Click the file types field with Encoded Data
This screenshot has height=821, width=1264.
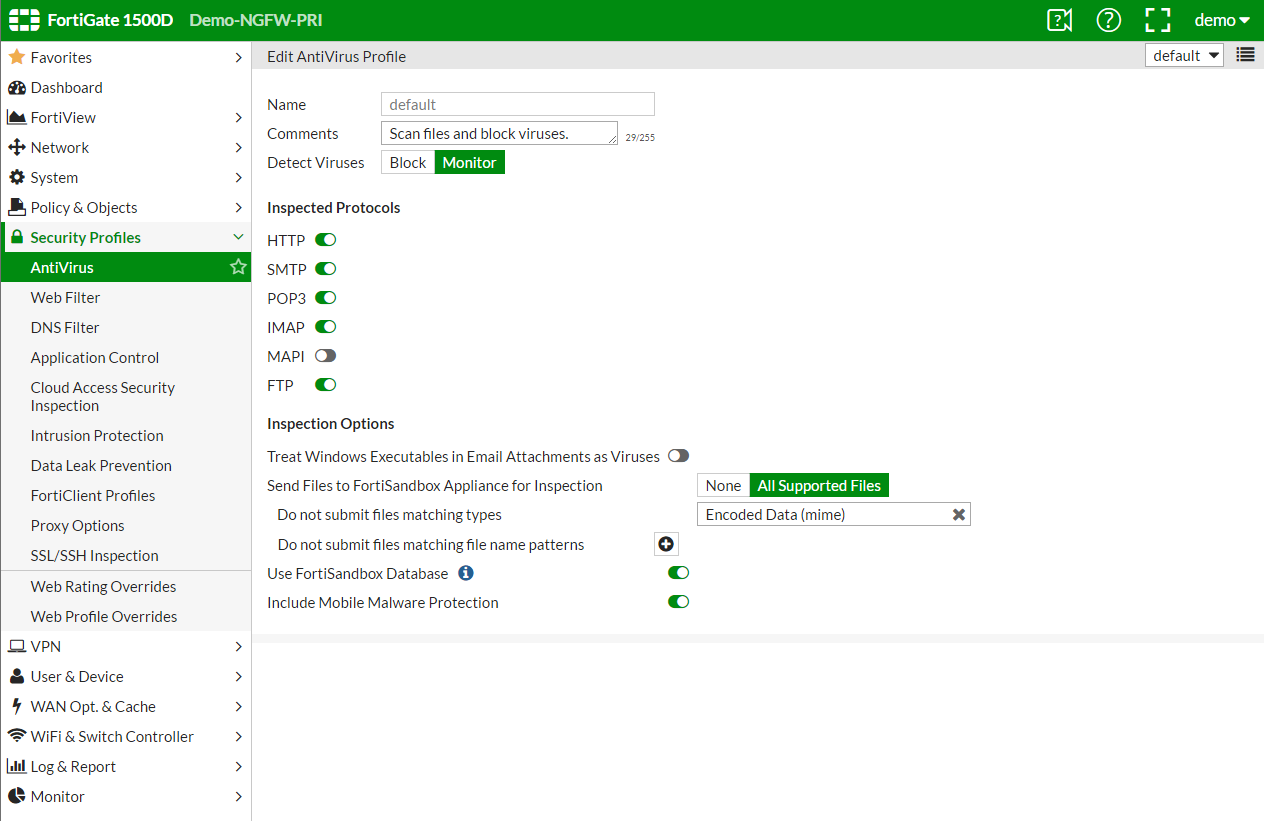(x=834, y=514)
